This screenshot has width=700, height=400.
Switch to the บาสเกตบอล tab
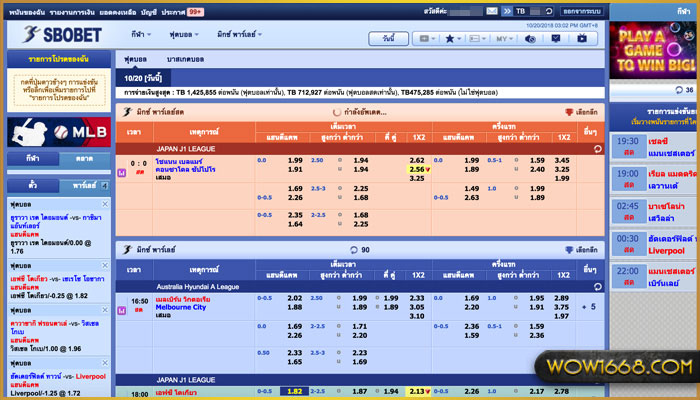click(187, 61)
